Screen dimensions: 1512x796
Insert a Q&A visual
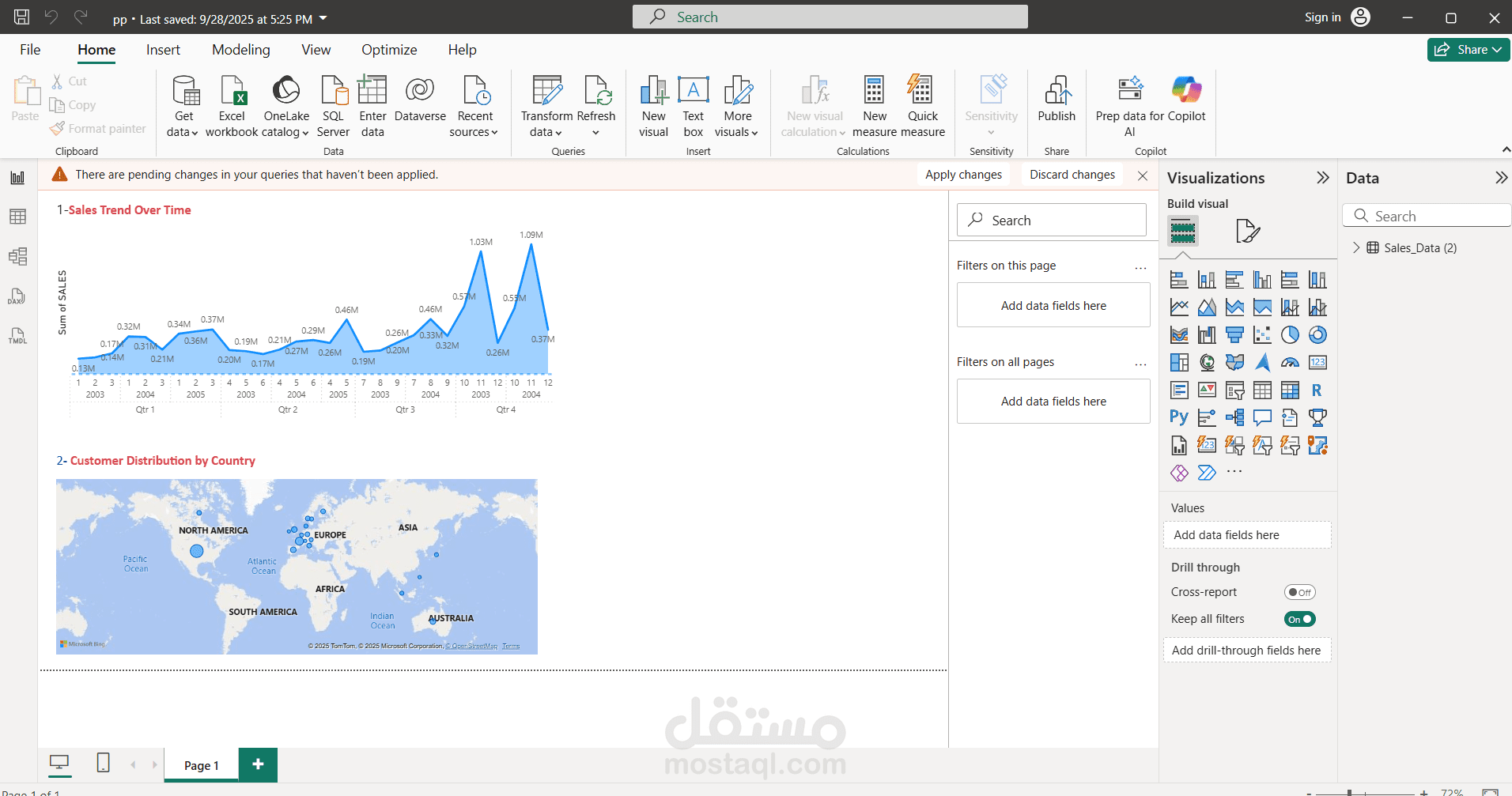tap(1262, 417)
